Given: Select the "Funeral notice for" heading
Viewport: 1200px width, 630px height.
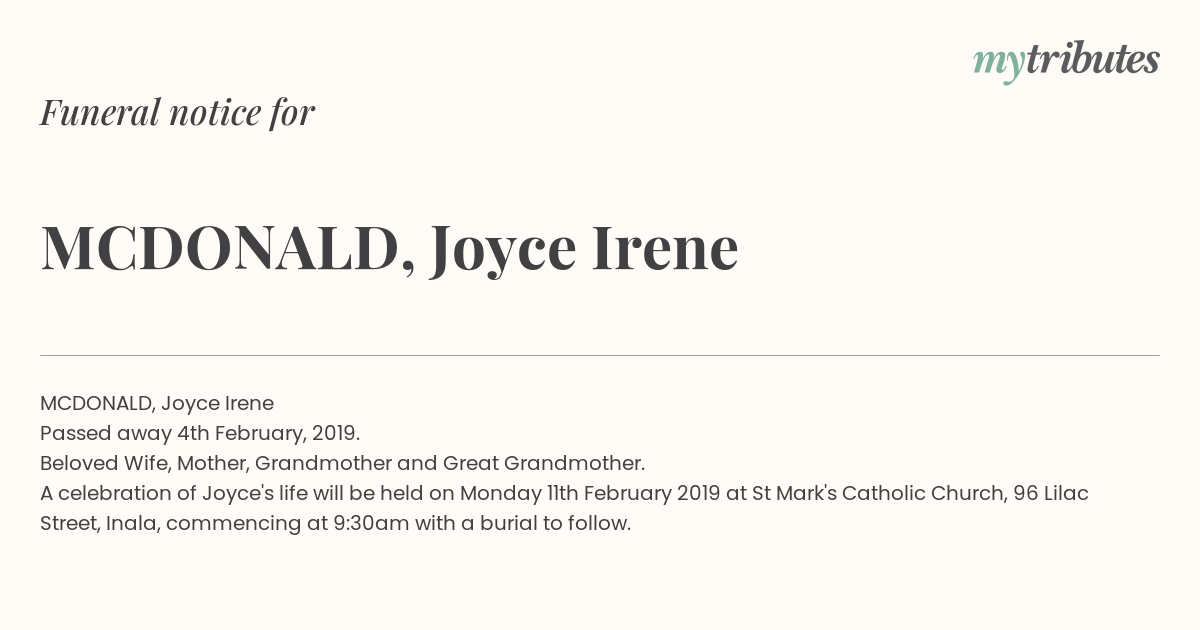Looking at the screenshot, I should [177, 112].
